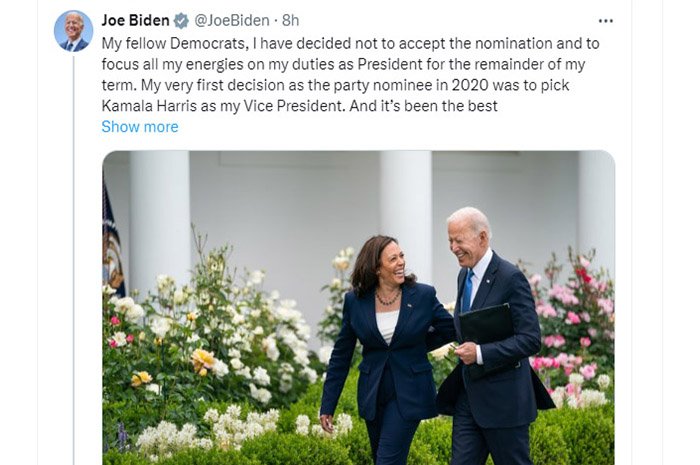
Task: Click the thread line below the avatar
Action: (x=73, y=250)
